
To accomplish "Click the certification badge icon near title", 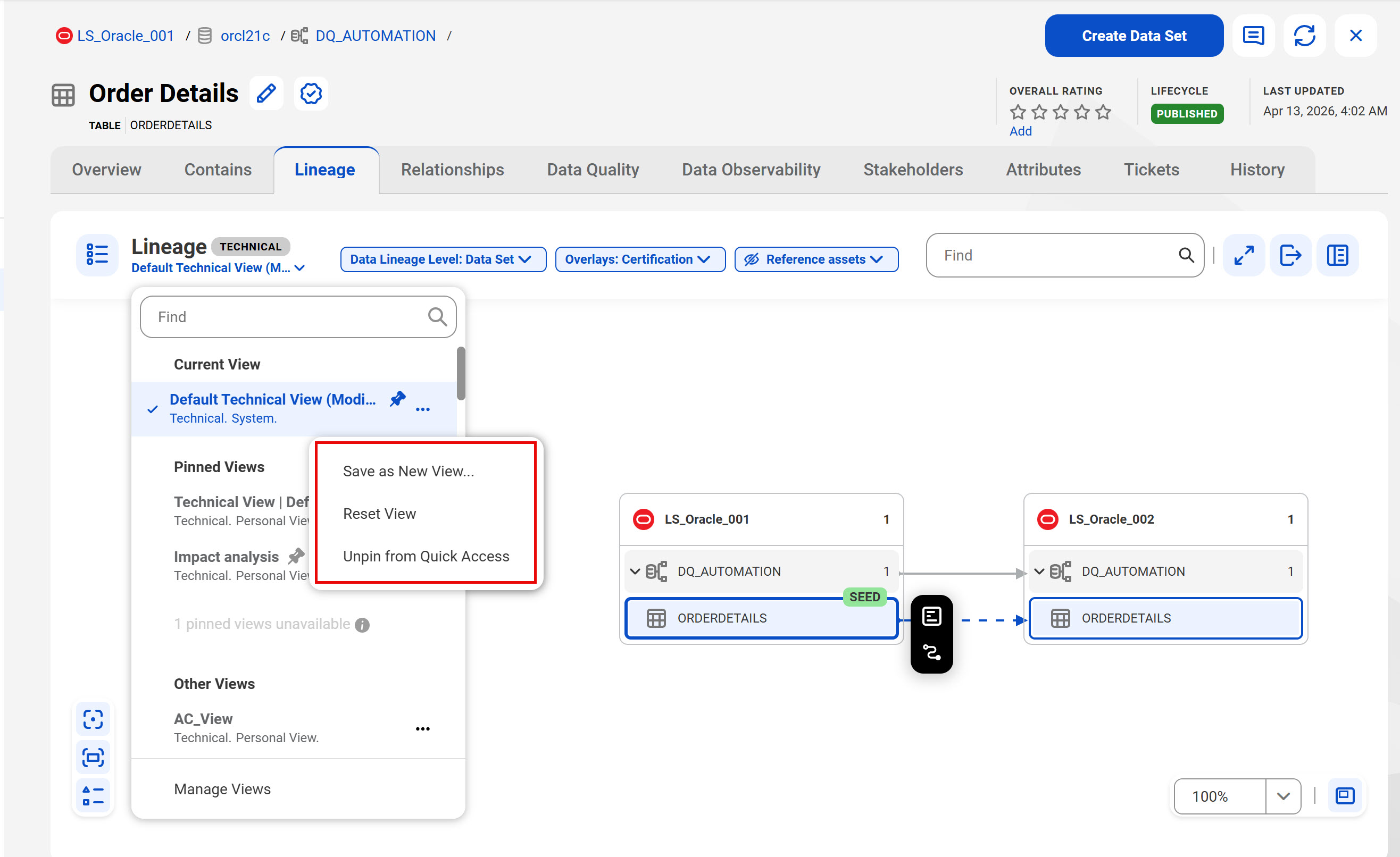I will click(311, 93).
